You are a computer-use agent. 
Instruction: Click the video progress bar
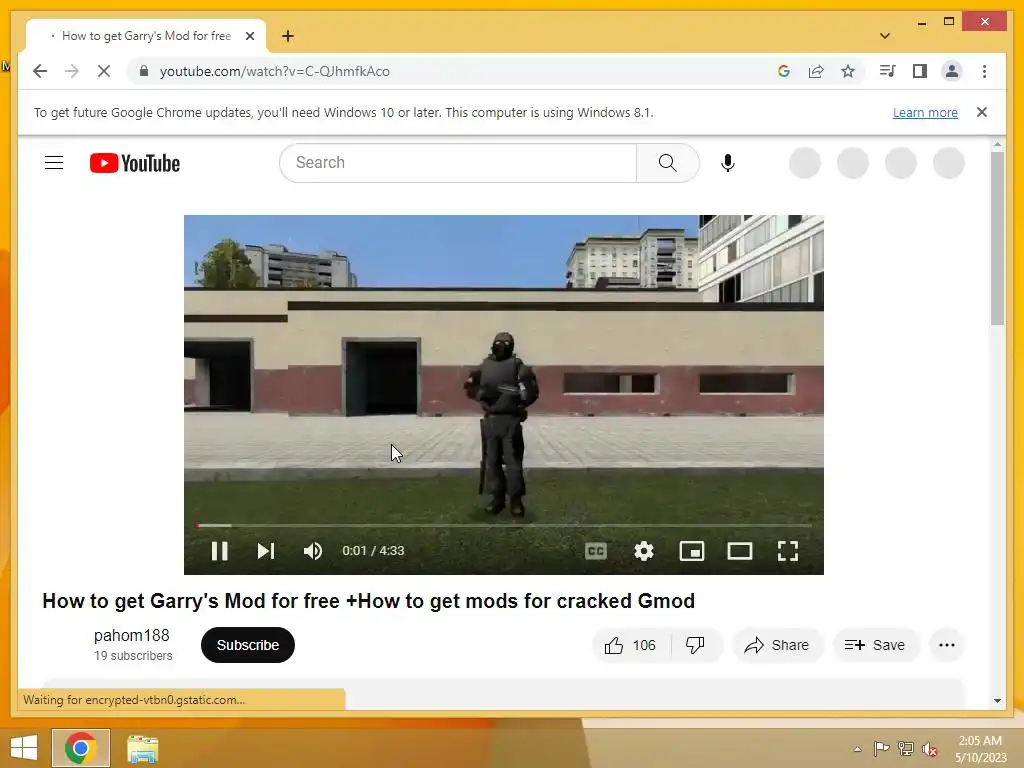coord(504,525)
